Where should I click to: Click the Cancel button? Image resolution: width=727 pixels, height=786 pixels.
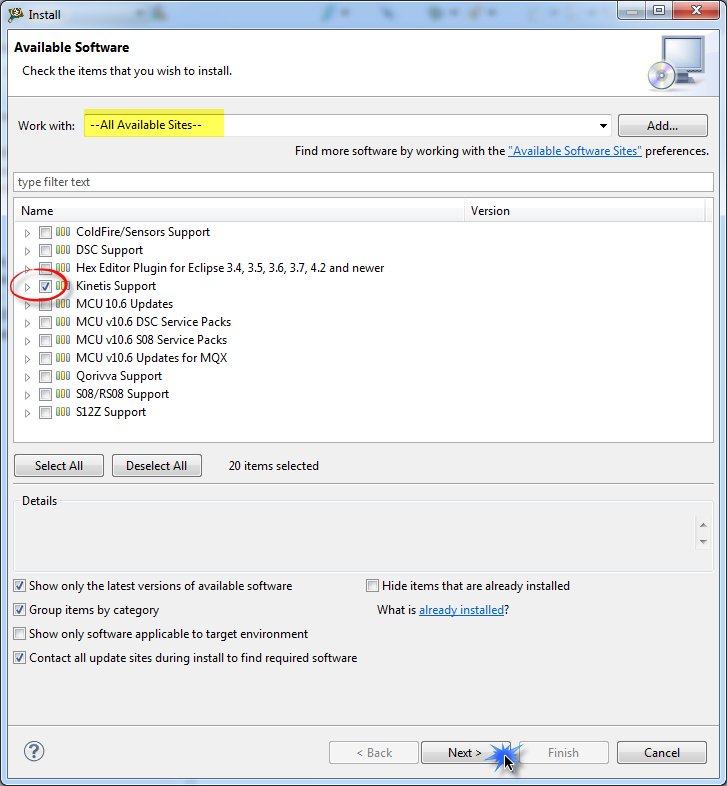[662, 752]
